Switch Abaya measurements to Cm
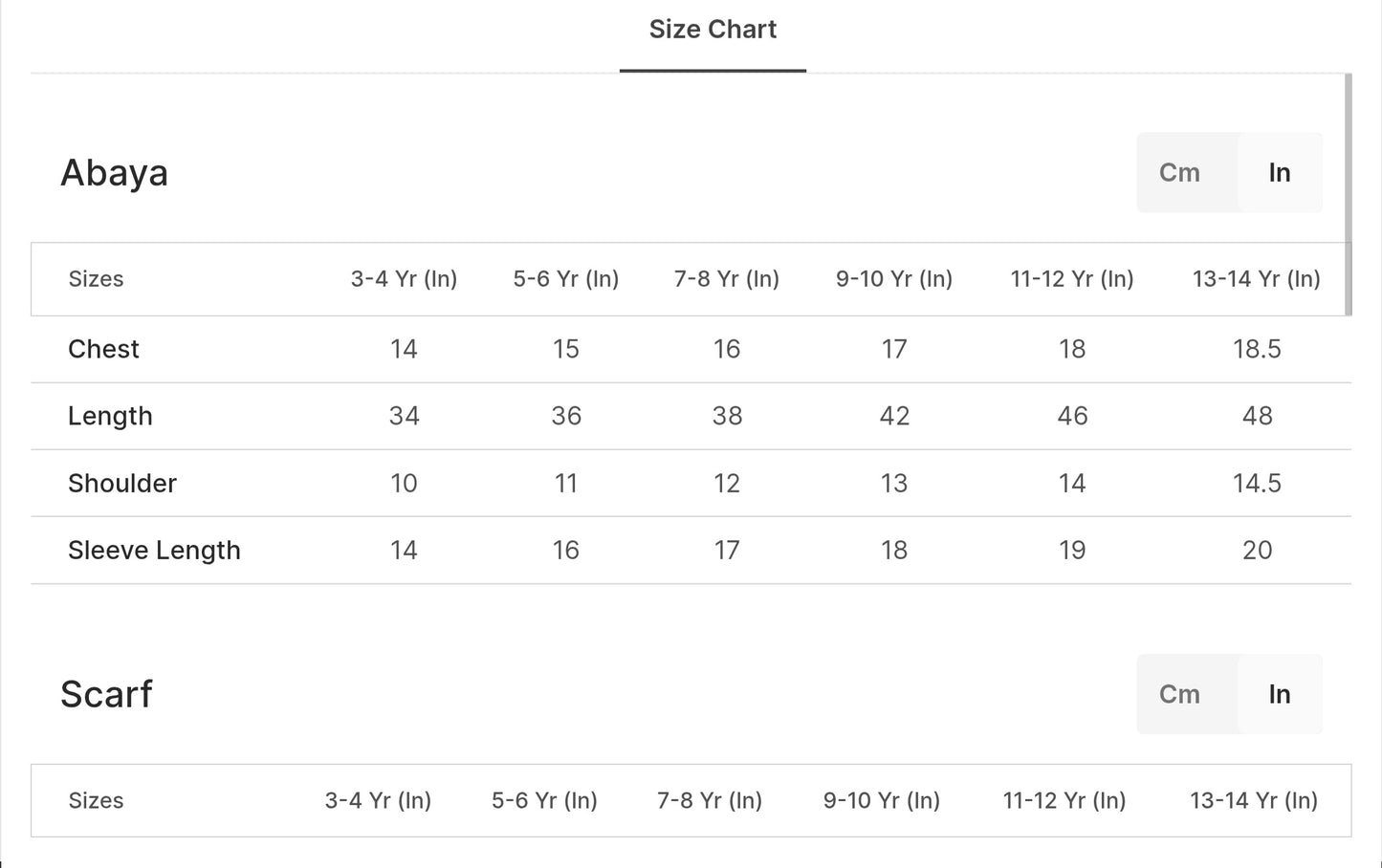Image resolution: width=1382 pixels, height=868 pixels. [x=1179, y=173]
